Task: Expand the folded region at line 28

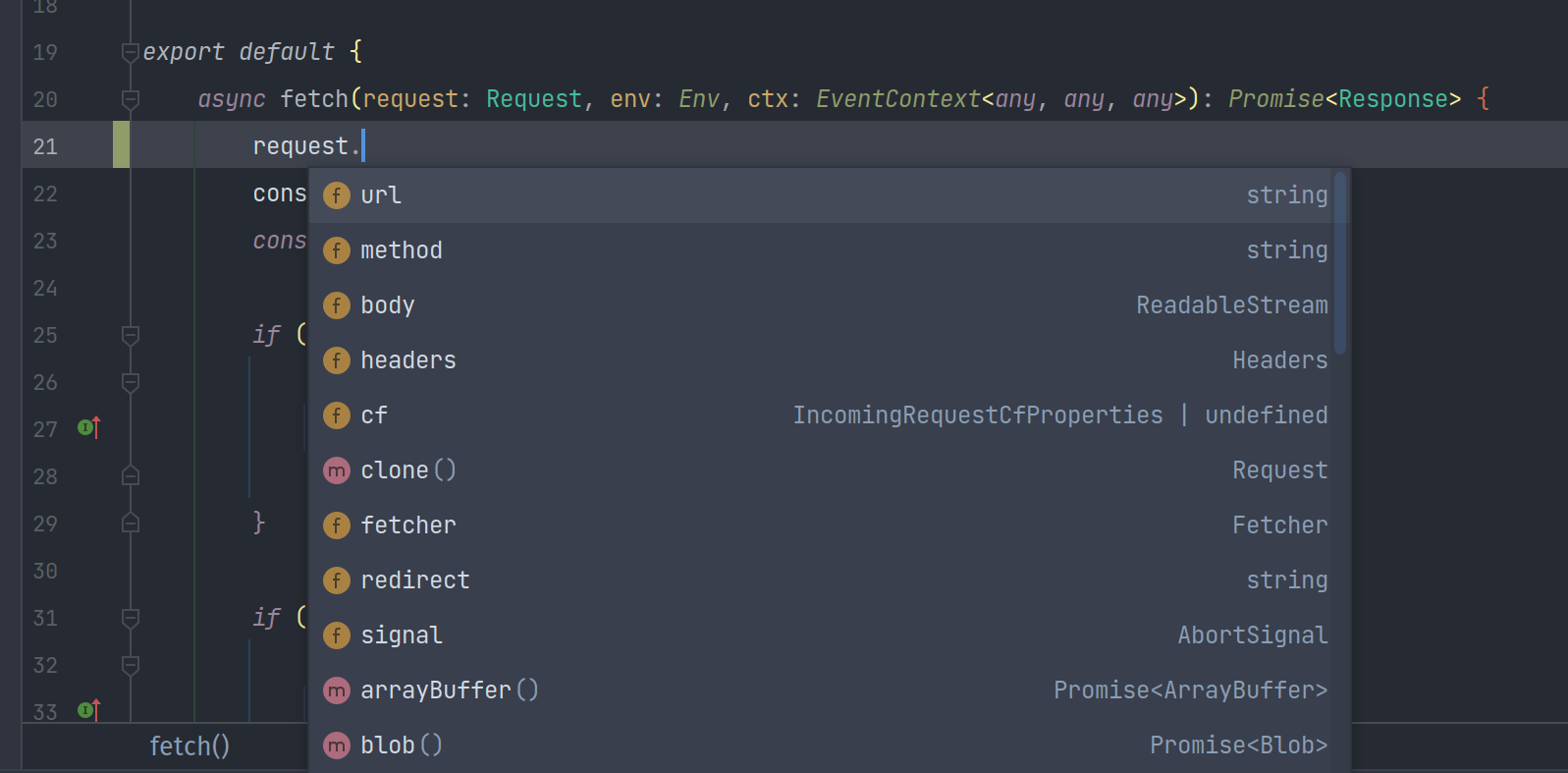Action: pyautogui.click(x=129, y=476)
